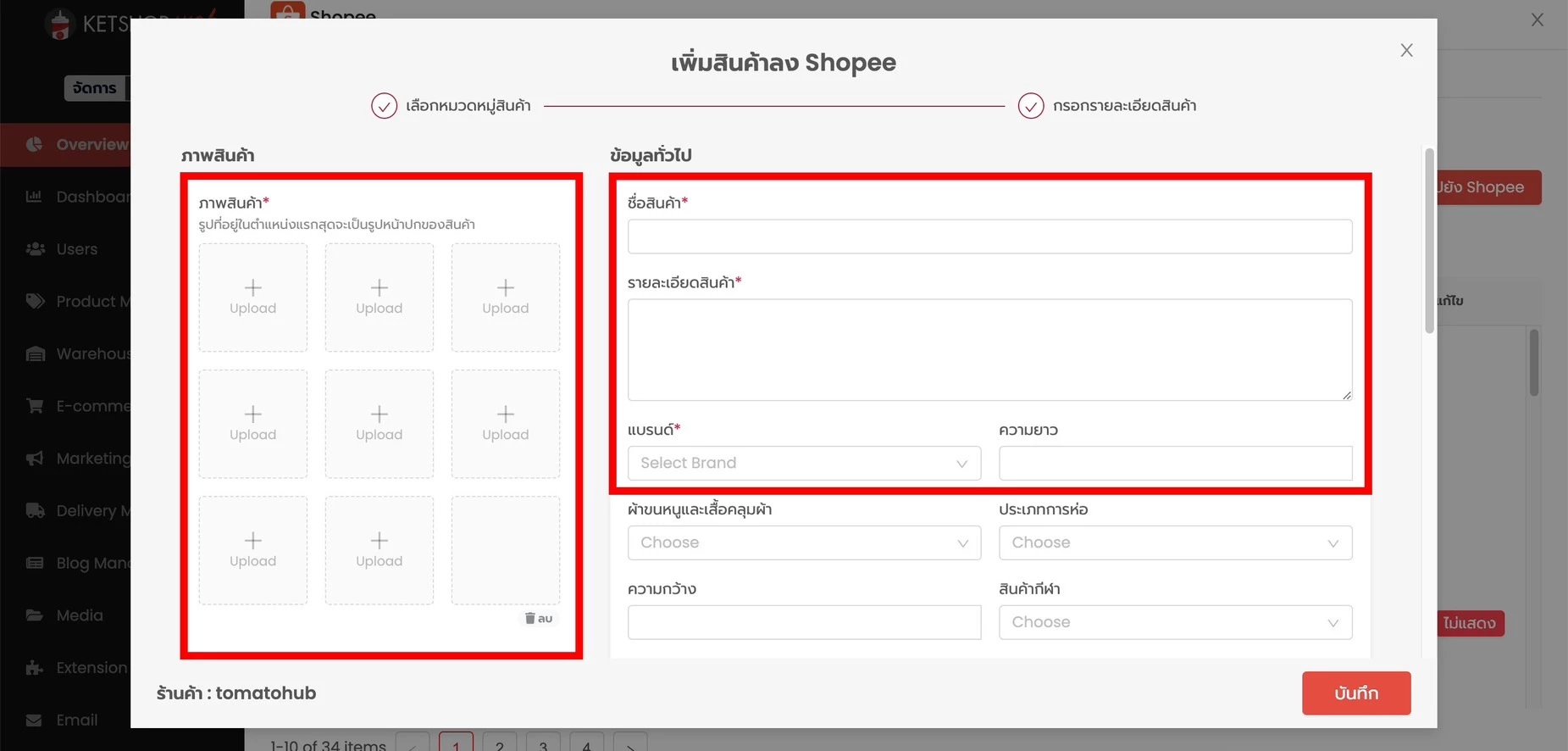Click the Marketing megaphone icon
The width and height of the screenshot is (1568, 751).
[35, 459]
